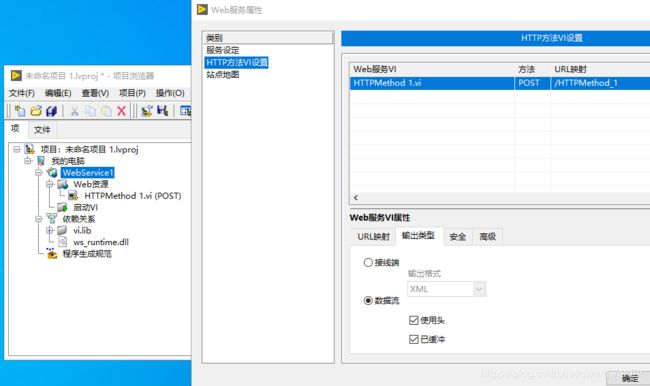Switch to the 高级 tab
Image resolution: width=650 pixels, height=386 pixels.
tap(488, 237)
